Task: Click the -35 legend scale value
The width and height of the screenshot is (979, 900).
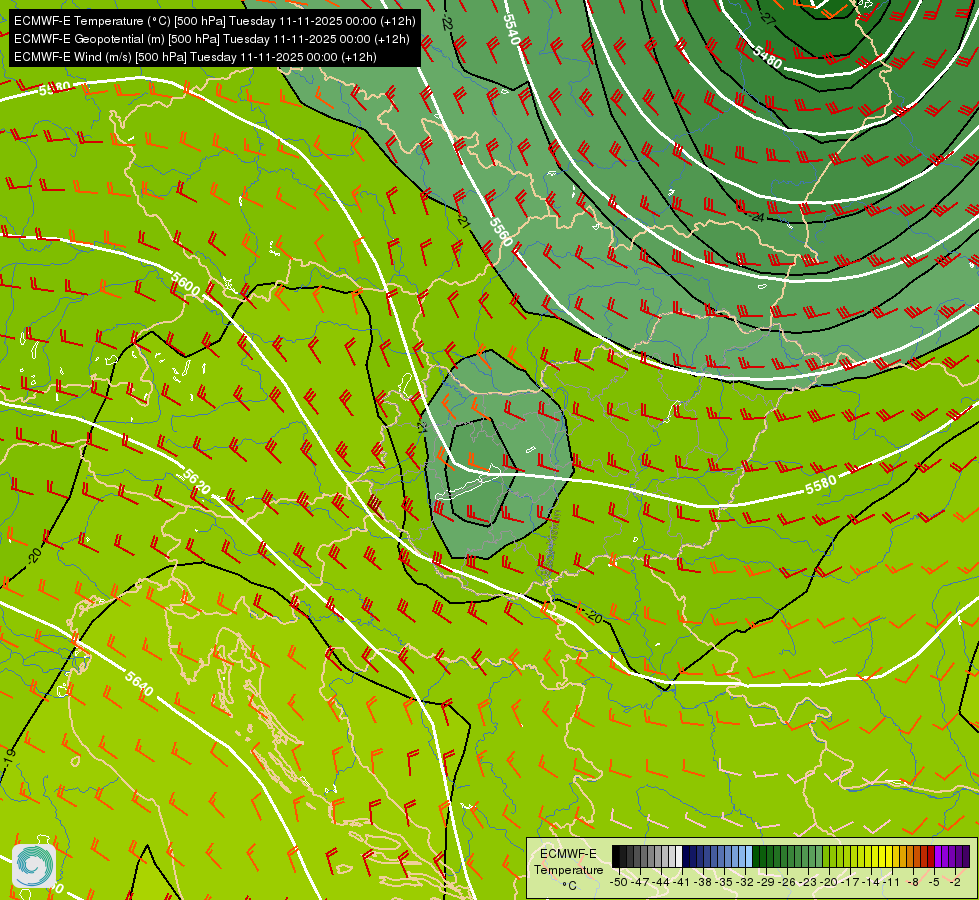Action: (724, 882)
